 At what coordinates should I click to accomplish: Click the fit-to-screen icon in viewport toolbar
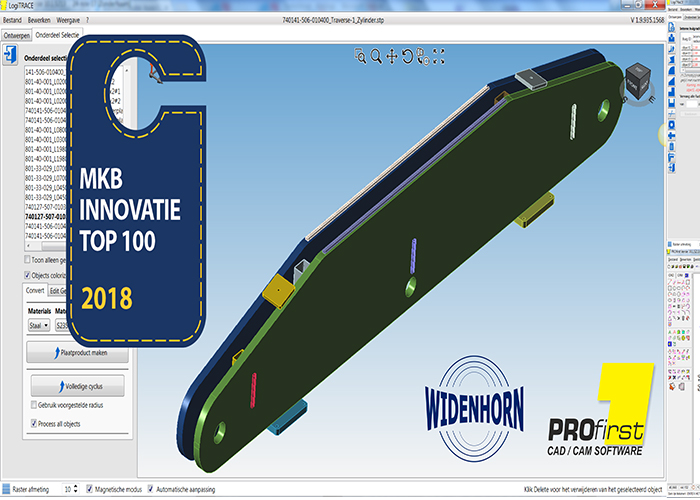click(439, 56)
